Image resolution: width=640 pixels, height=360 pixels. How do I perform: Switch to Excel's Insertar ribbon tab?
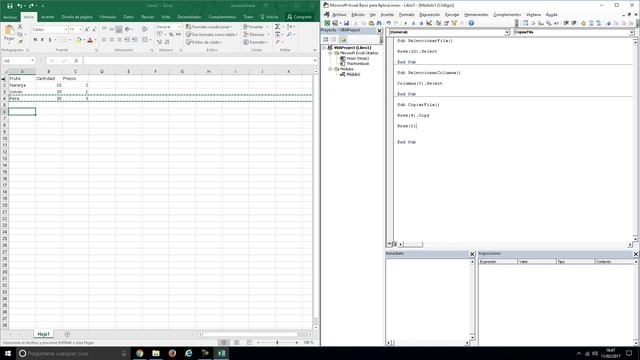[47, 17]
